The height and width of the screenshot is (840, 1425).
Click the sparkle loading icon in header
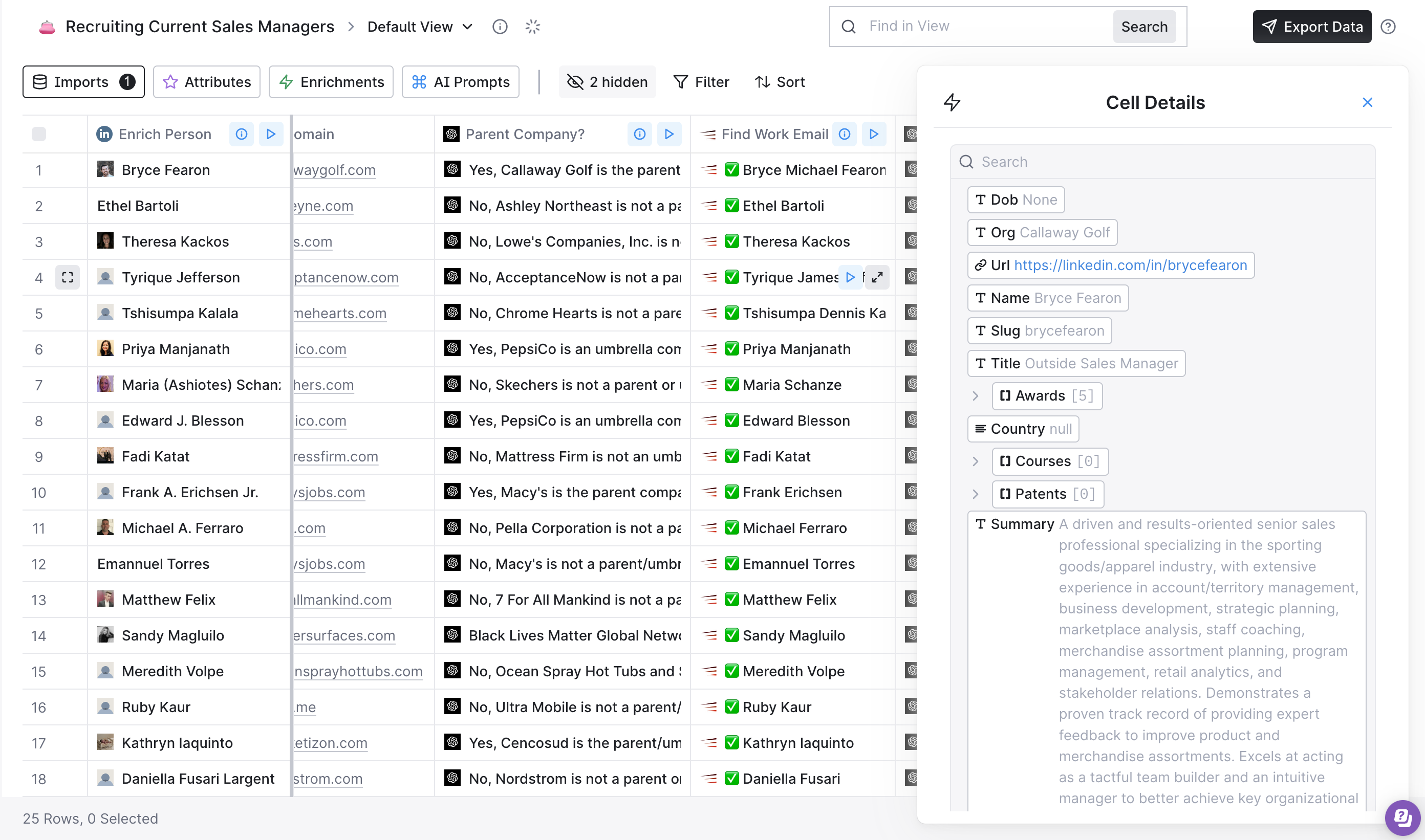pyautogui.click(x=532, y=27)
